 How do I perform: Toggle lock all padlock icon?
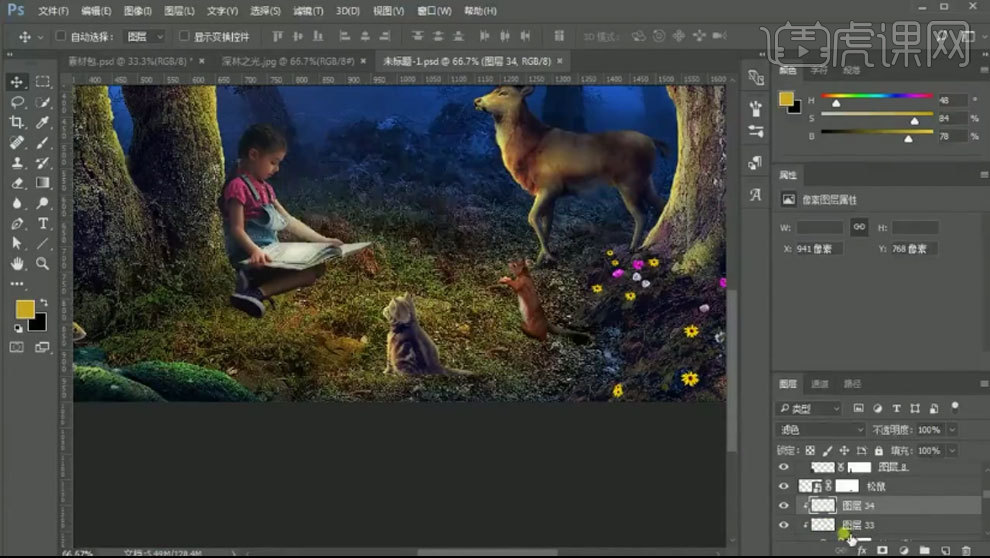[878, 451]
